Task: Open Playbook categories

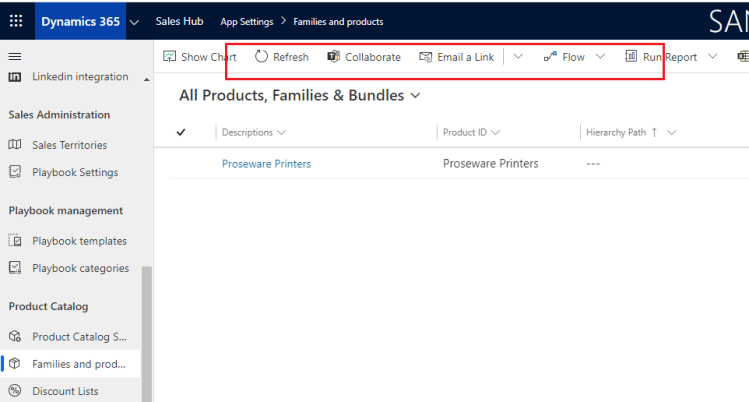Action: tap(81, 268)
